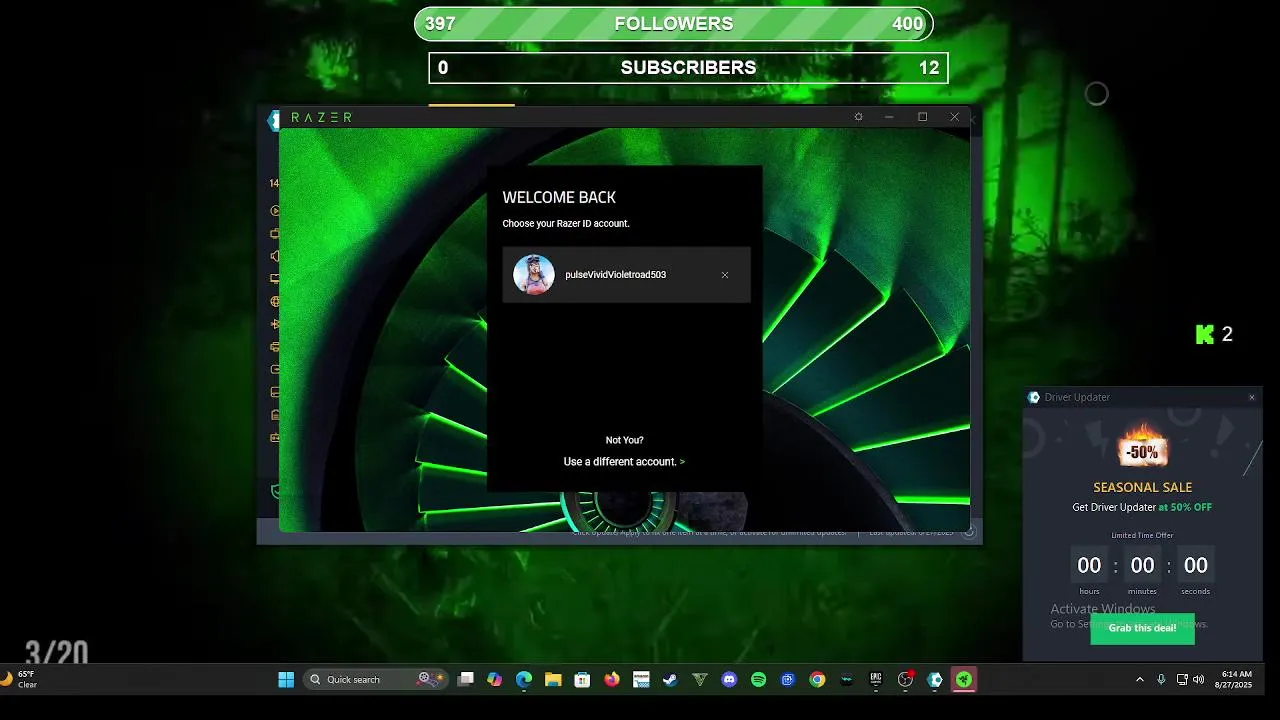
Task: Open Task View from taskbar
Action: pyautogui.click(x=465, y=680)
